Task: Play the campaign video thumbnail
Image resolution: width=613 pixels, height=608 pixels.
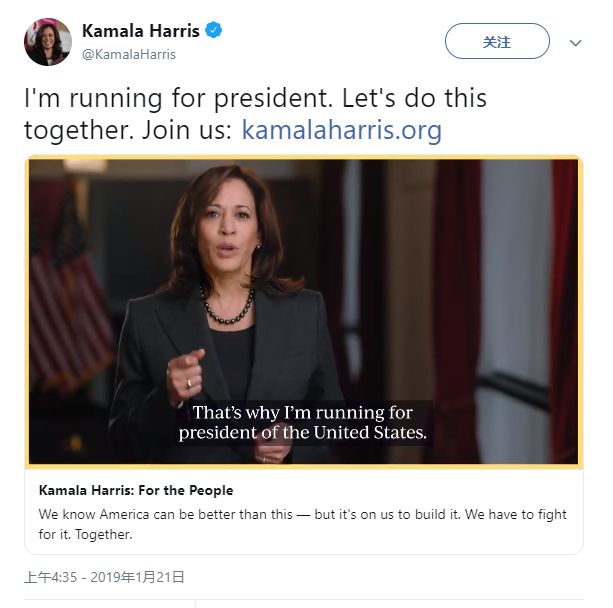Action: [304, 310]
